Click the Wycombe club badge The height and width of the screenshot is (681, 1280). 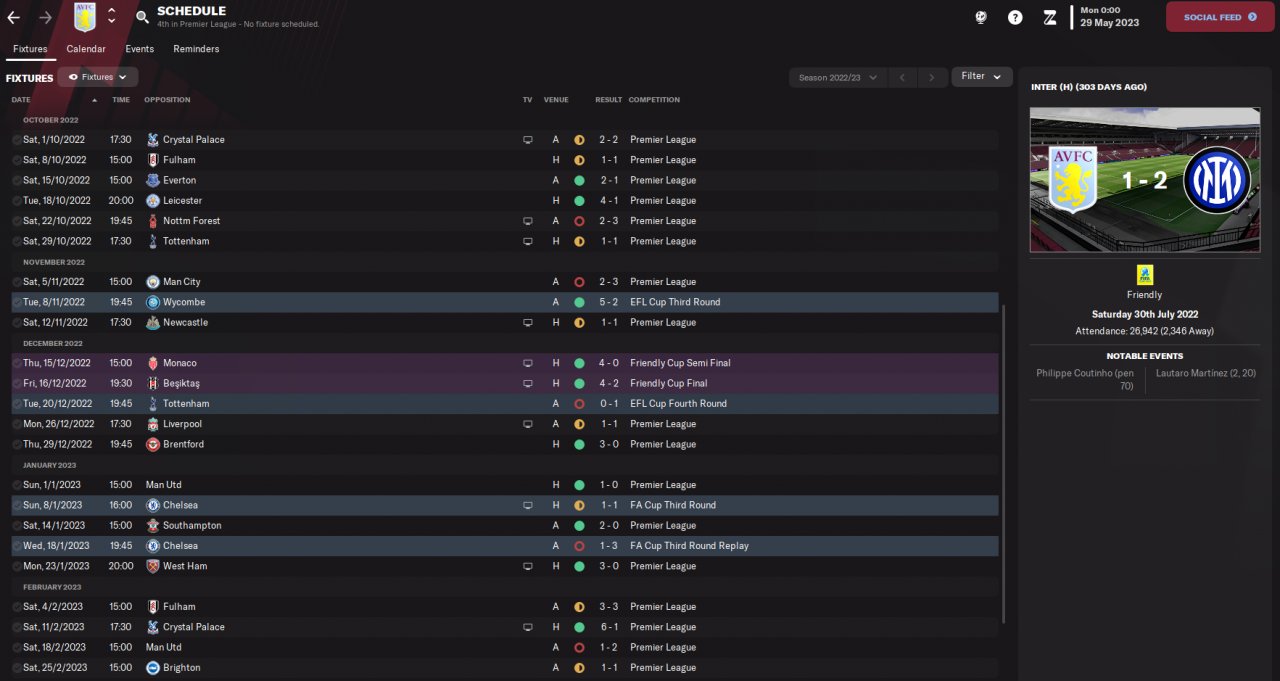click(x=153, y=302)
